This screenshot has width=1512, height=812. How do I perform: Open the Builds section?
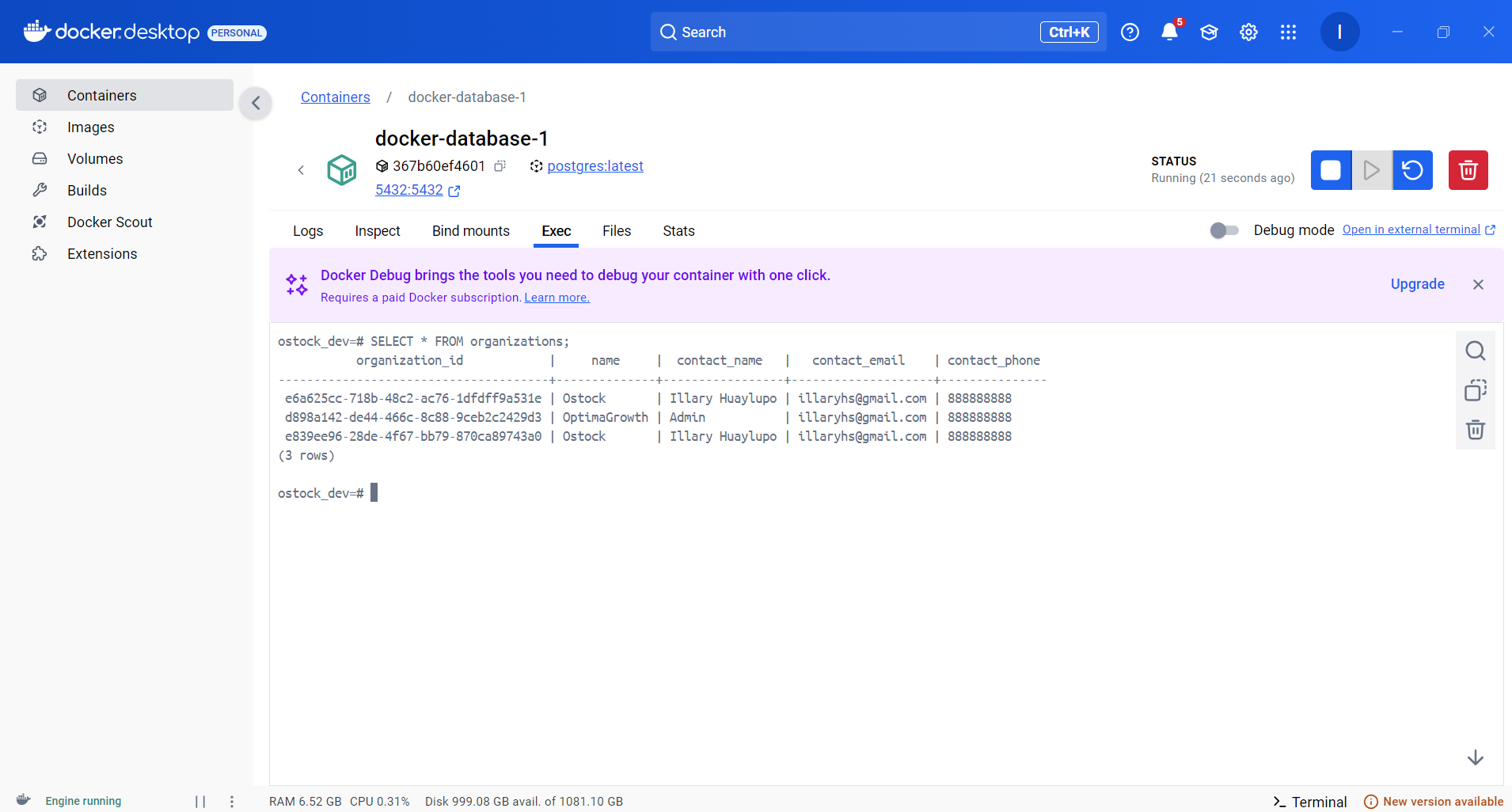coord(124,190)
